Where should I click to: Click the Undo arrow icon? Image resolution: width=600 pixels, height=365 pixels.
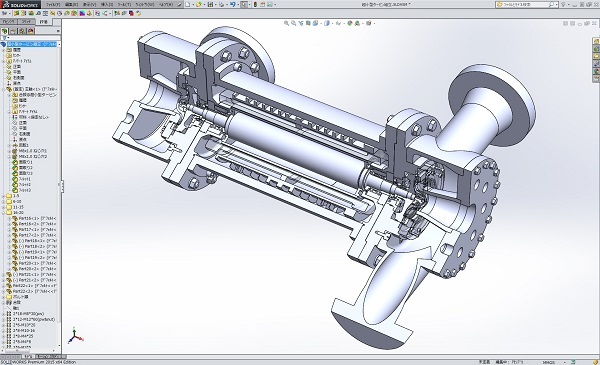point(232,5)
